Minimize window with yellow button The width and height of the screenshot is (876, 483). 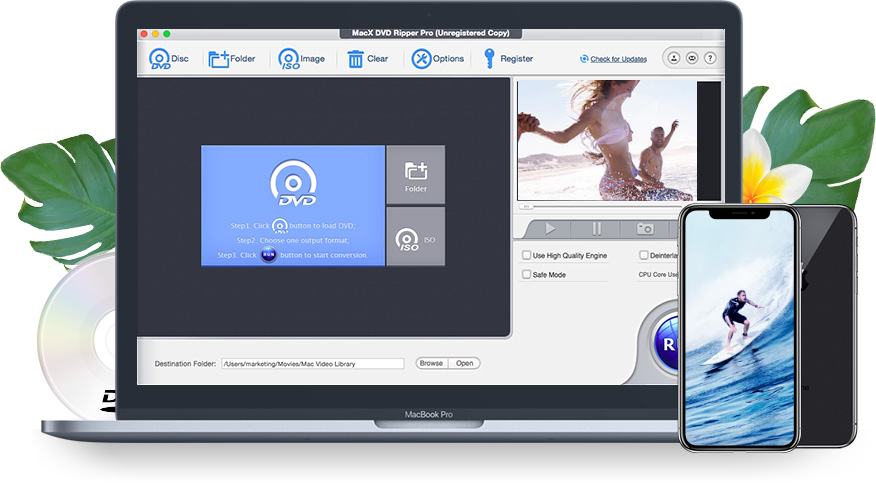155,34
